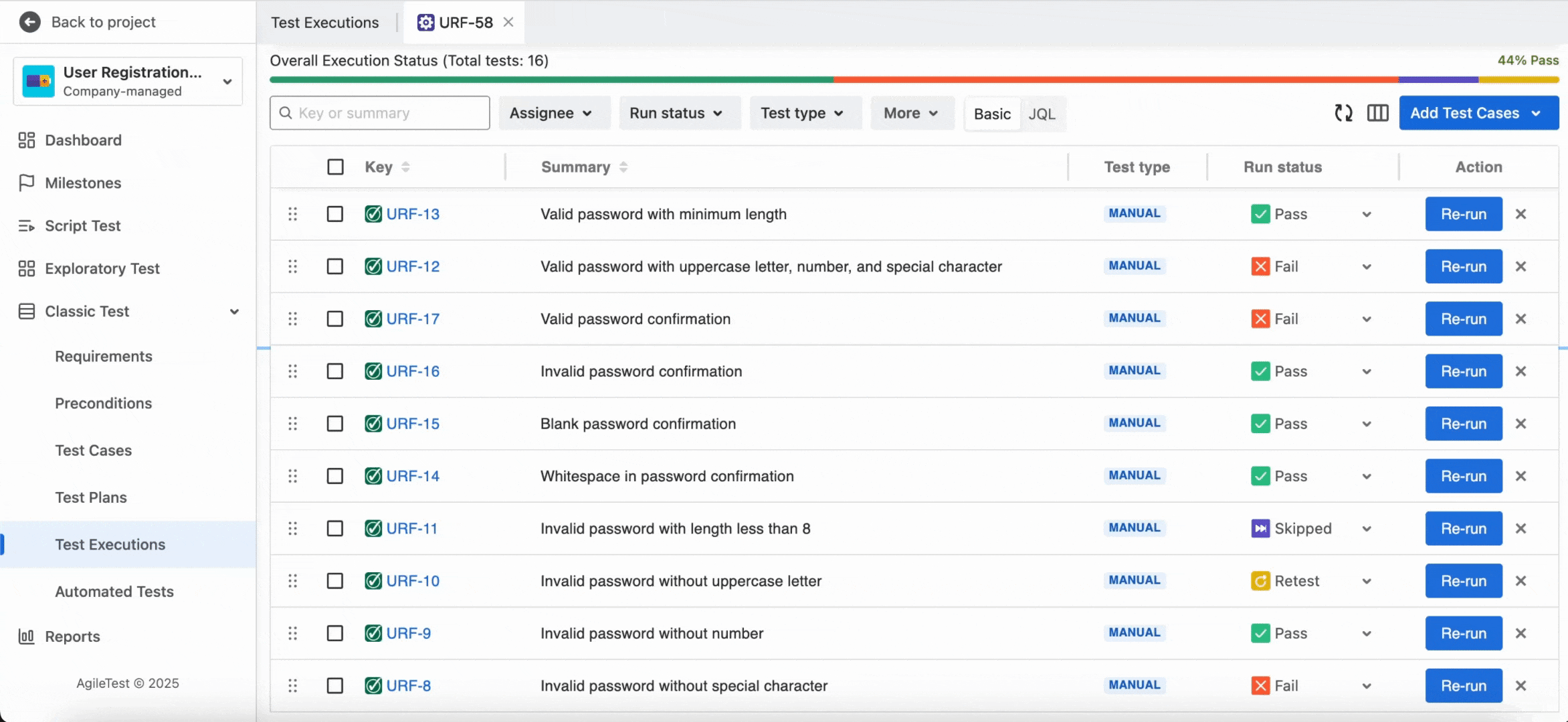
Task: Click the Milestones flag icon
Action: (x=26, y=183)
